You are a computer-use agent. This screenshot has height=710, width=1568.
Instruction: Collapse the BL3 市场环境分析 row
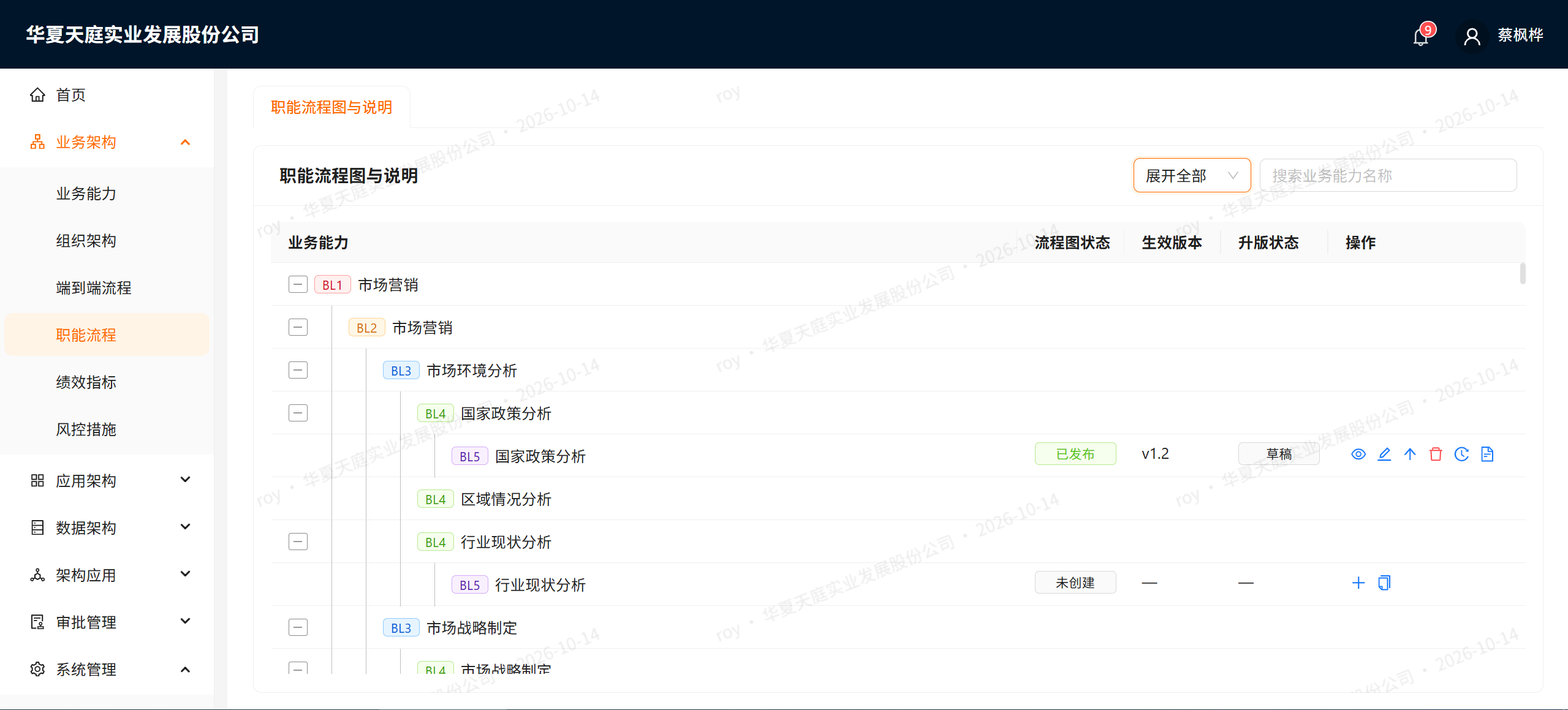pyautogui.click(x=298, y=370)
